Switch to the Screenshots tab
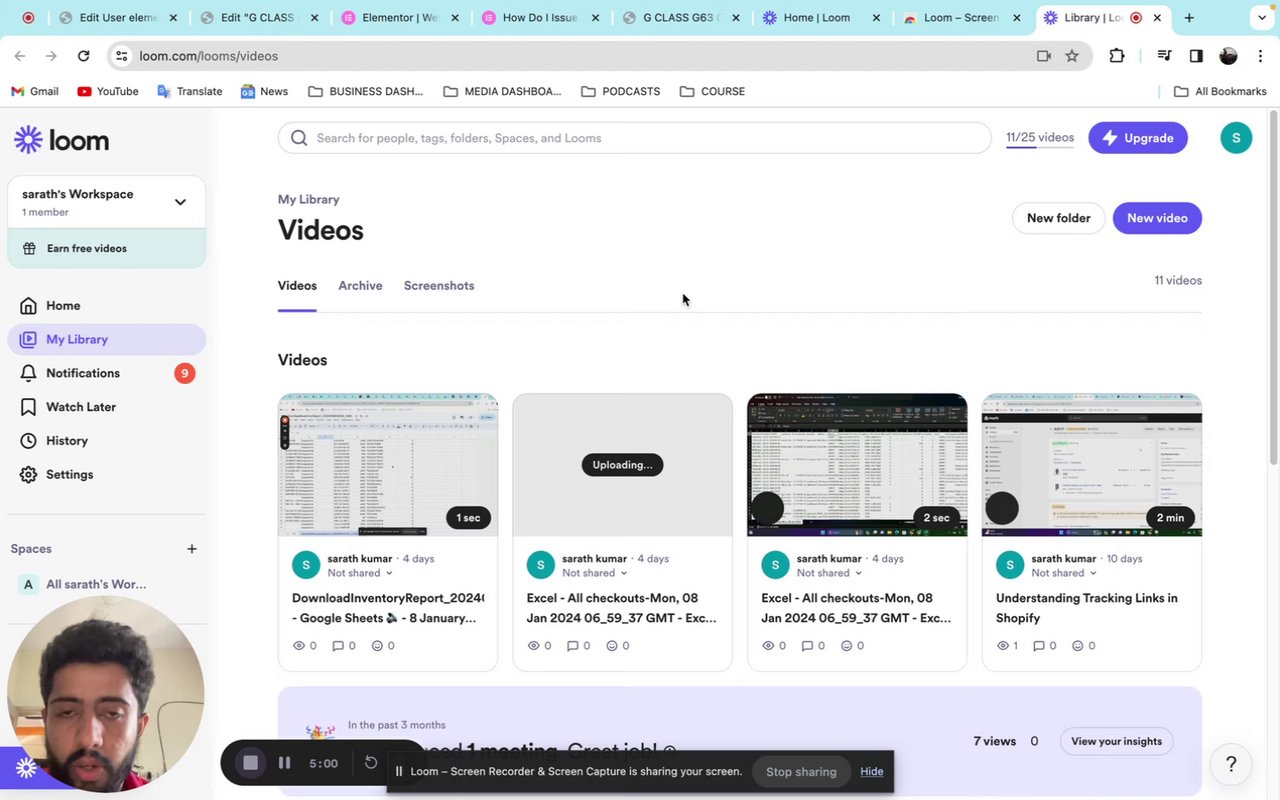 439,286
